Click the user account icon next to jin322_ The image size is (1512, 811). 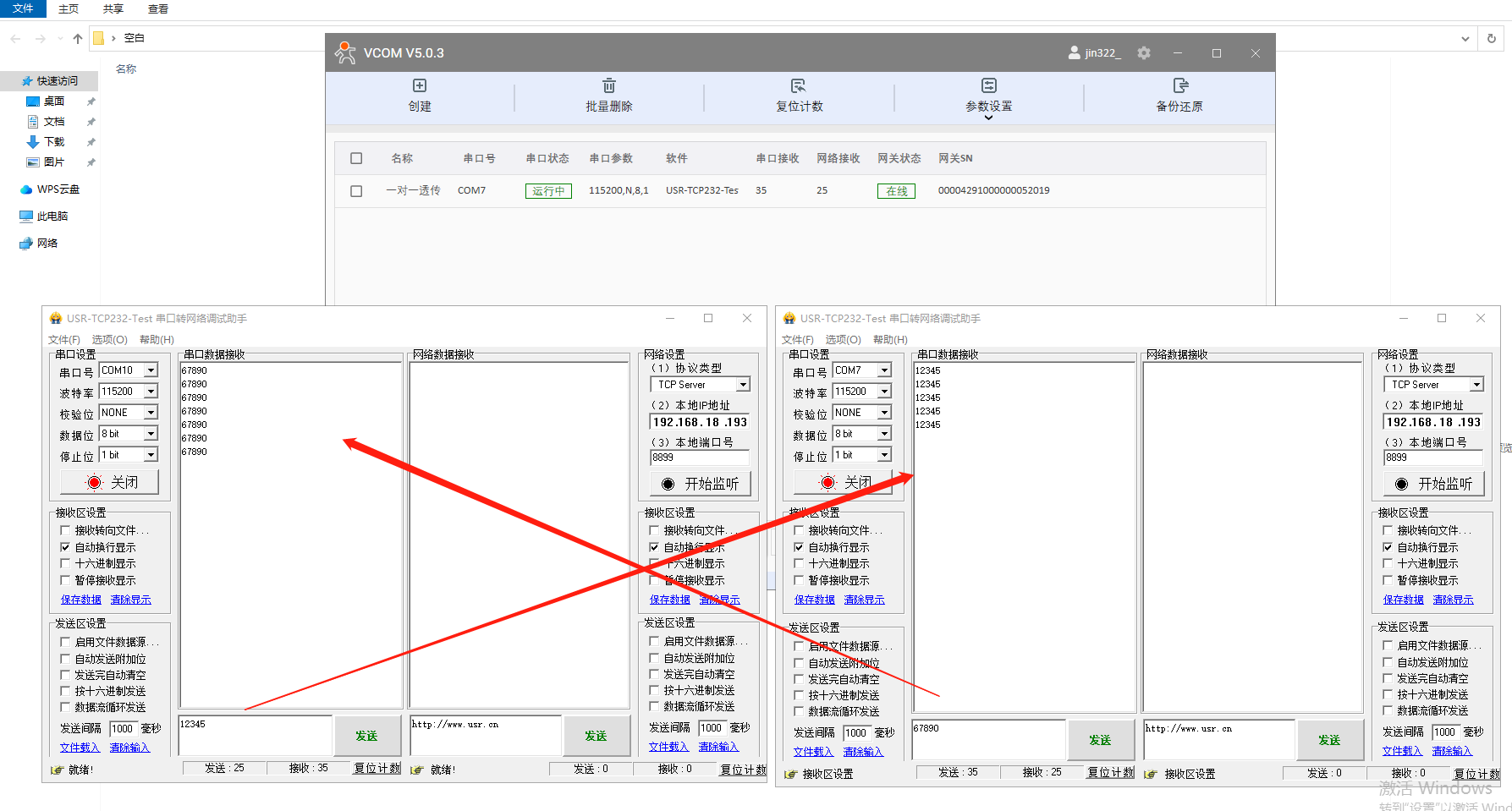1074,53
